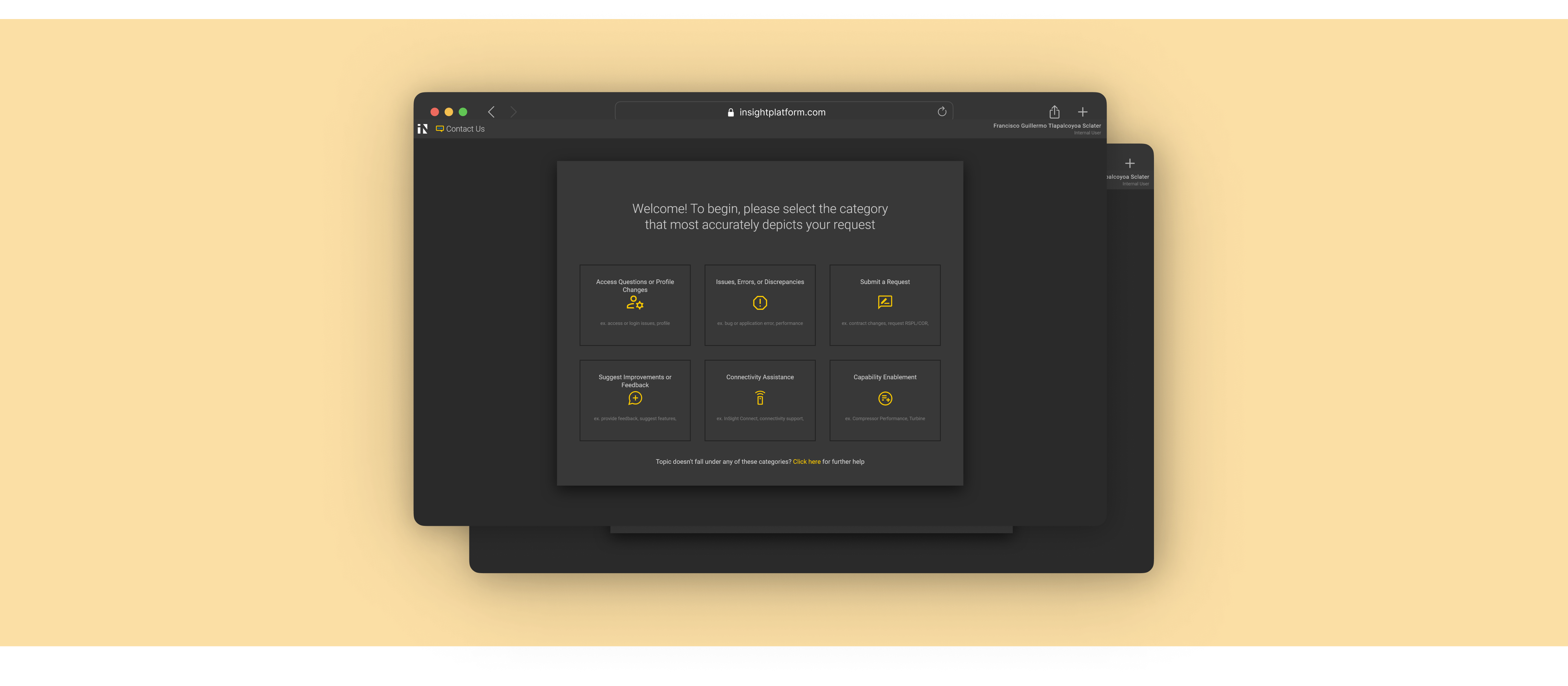Open a new tab with plus icon

1082,112
